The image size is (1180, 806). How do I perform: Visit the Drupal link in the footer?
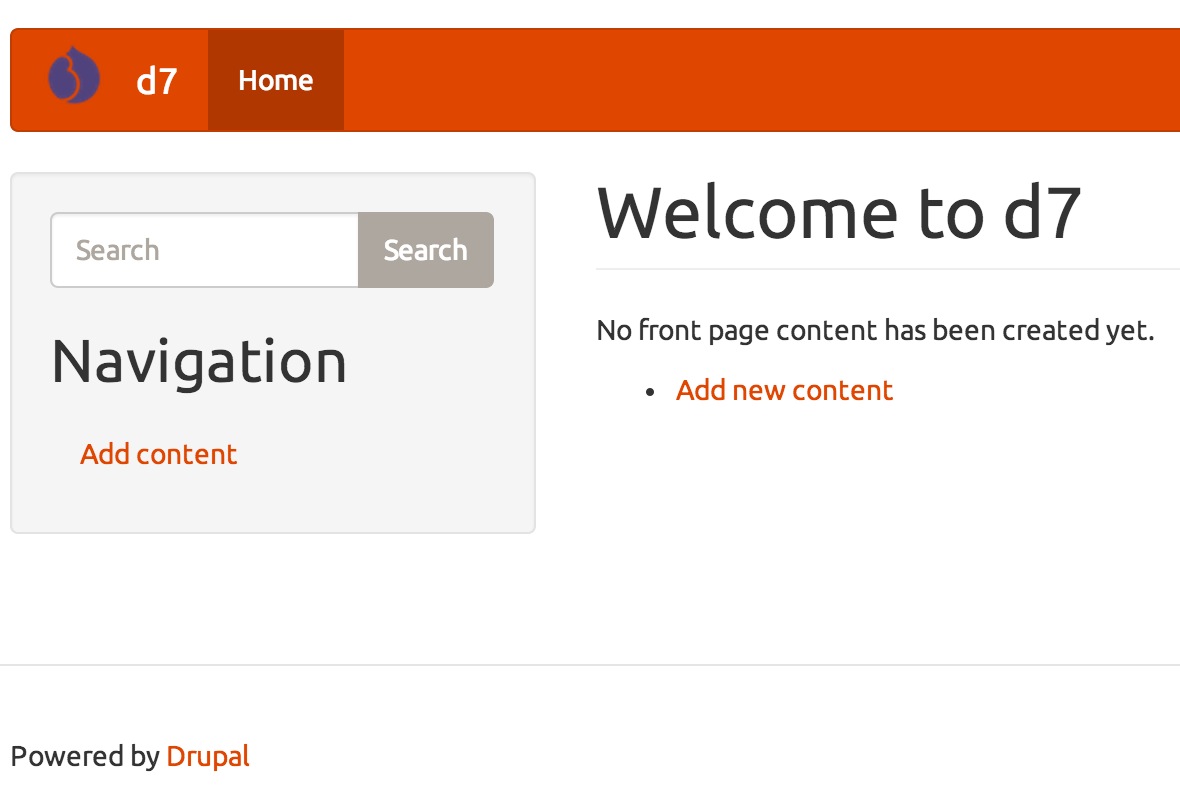[208, 757]
